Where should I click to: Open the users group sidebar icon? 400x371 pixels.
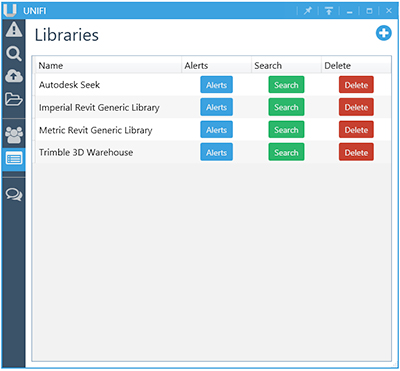coord(14,135)
